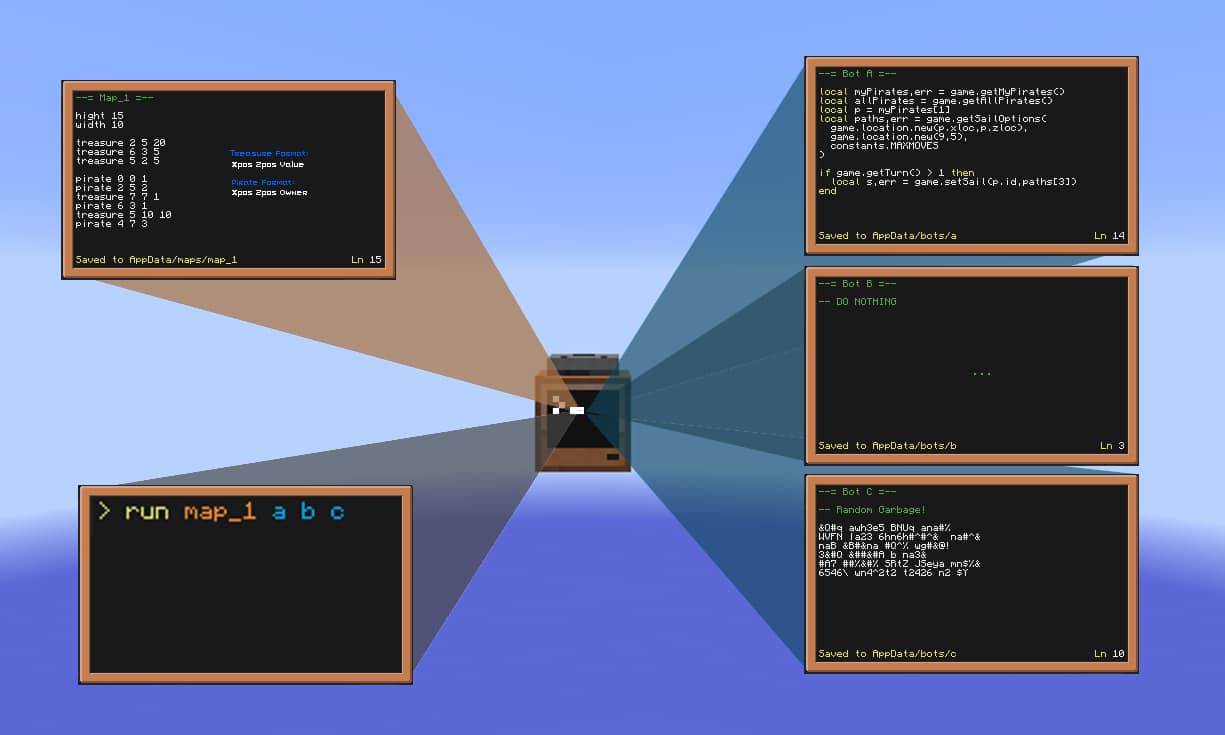Click the 'treasure 2 5 20' line
1225x735 pixels.
point(120,143)
